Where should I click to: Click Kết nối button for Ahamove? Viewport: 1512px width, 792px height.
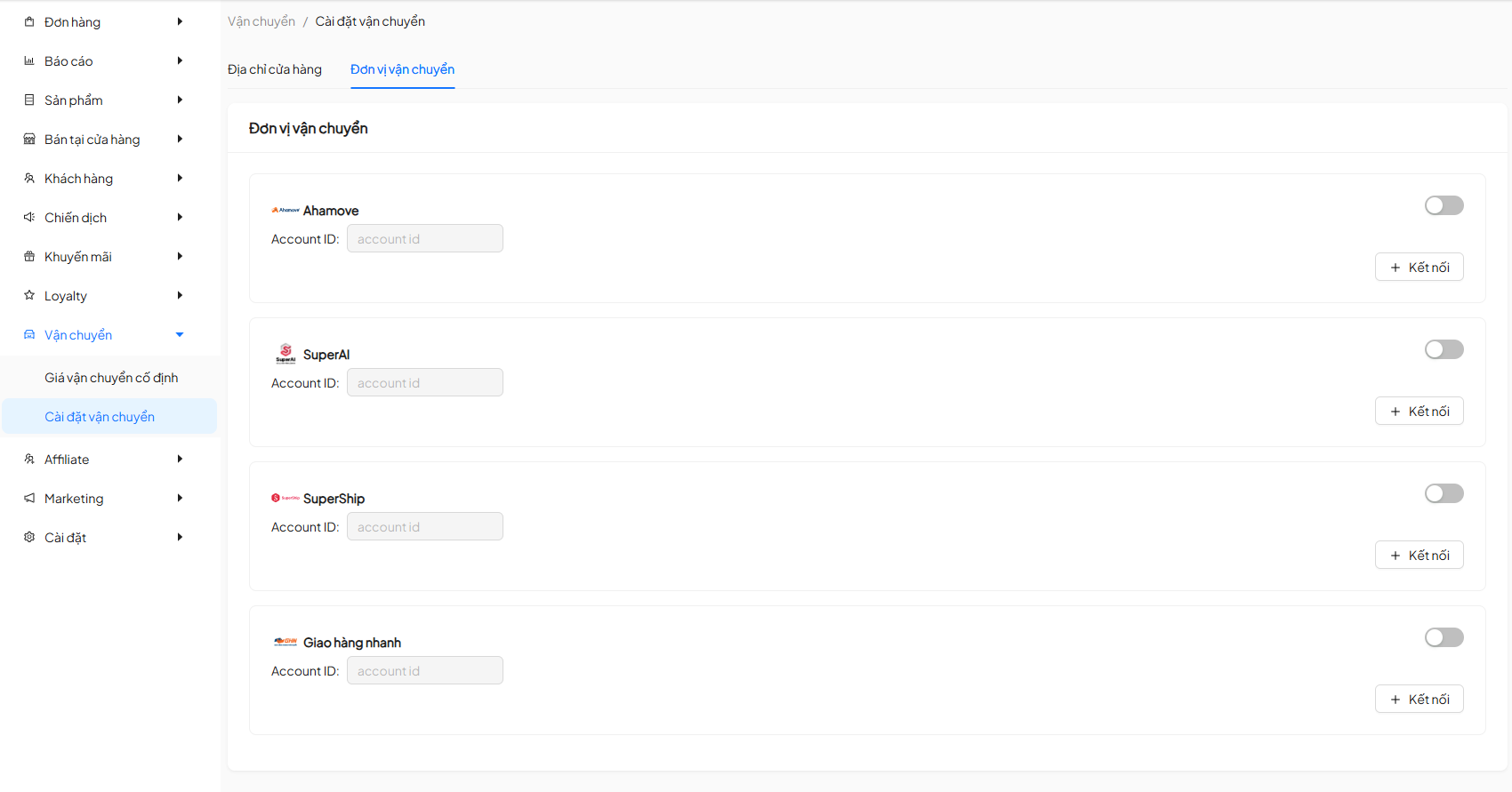click(1419, 268)
